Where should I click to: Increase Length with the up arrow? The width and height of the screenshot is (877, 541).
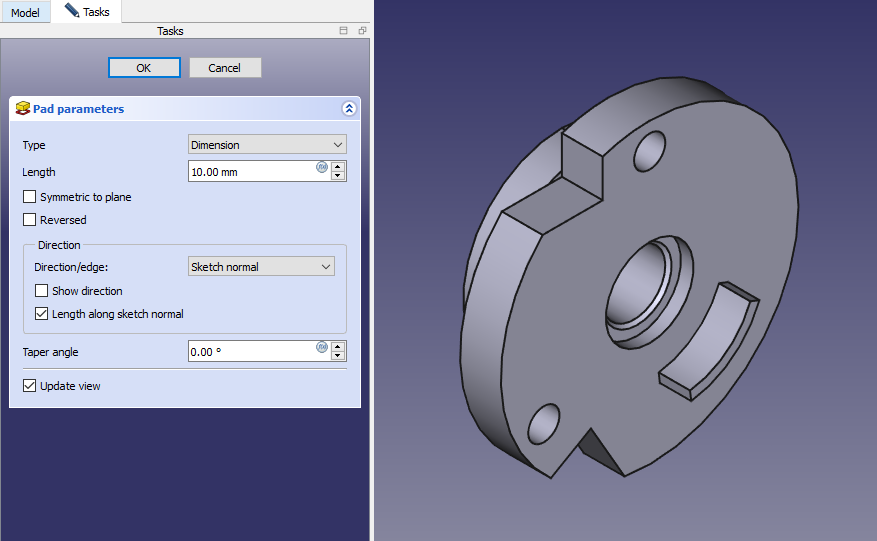[x=338, y=167]
